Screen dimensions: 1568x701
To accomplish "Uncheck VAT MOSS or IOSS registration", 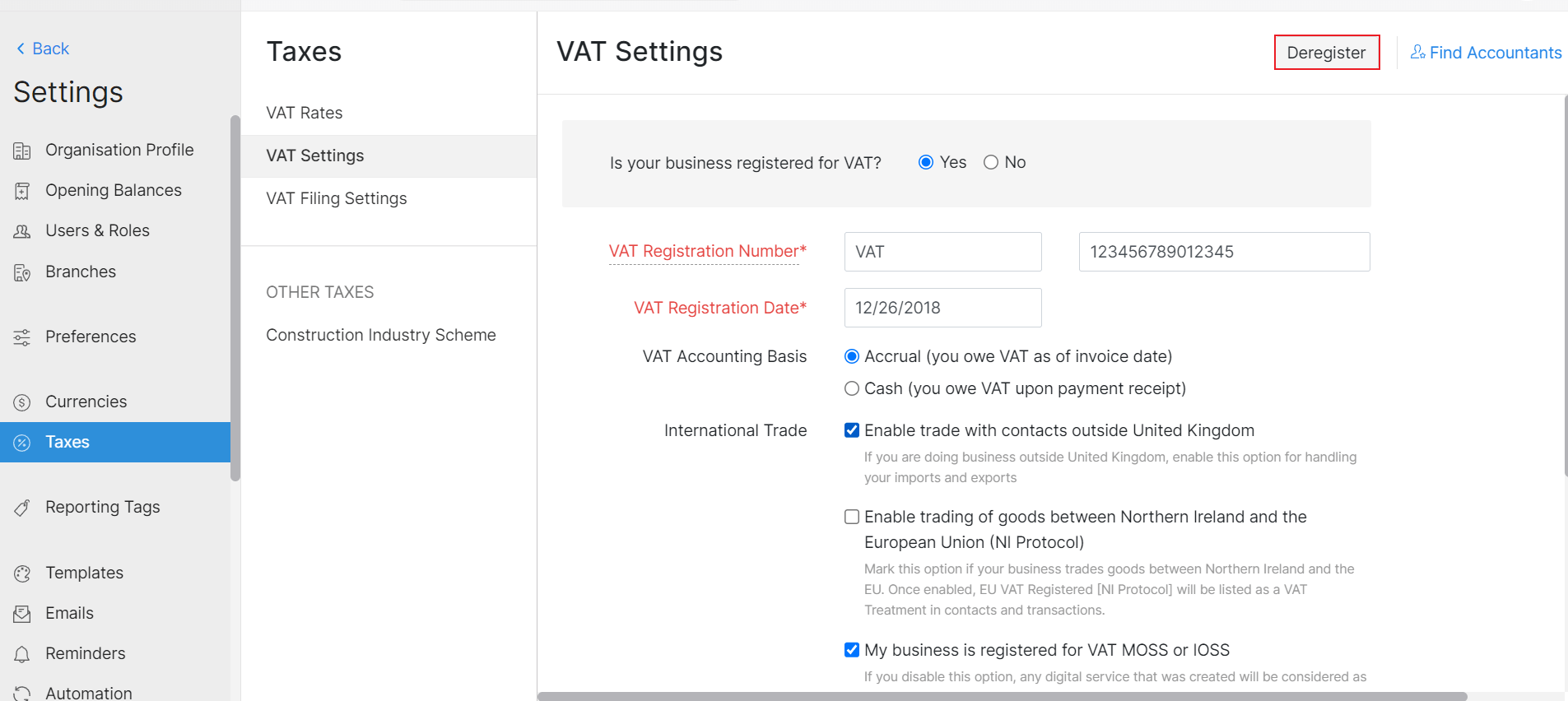I will coord(852,649).
